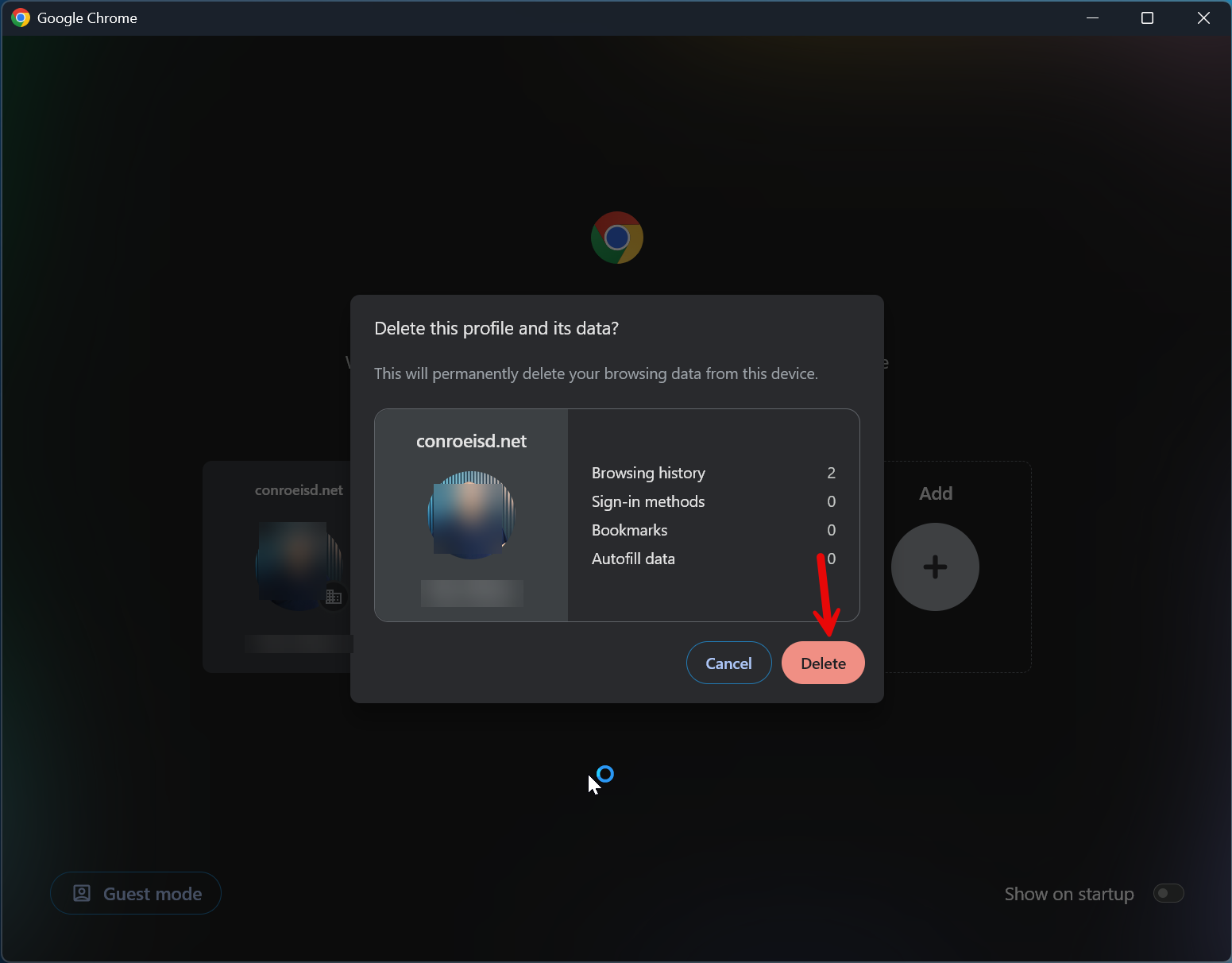This screenshot has height=963, width=1232.
Task: Select the Browsing history row label
Action: (x=648, y=473)
